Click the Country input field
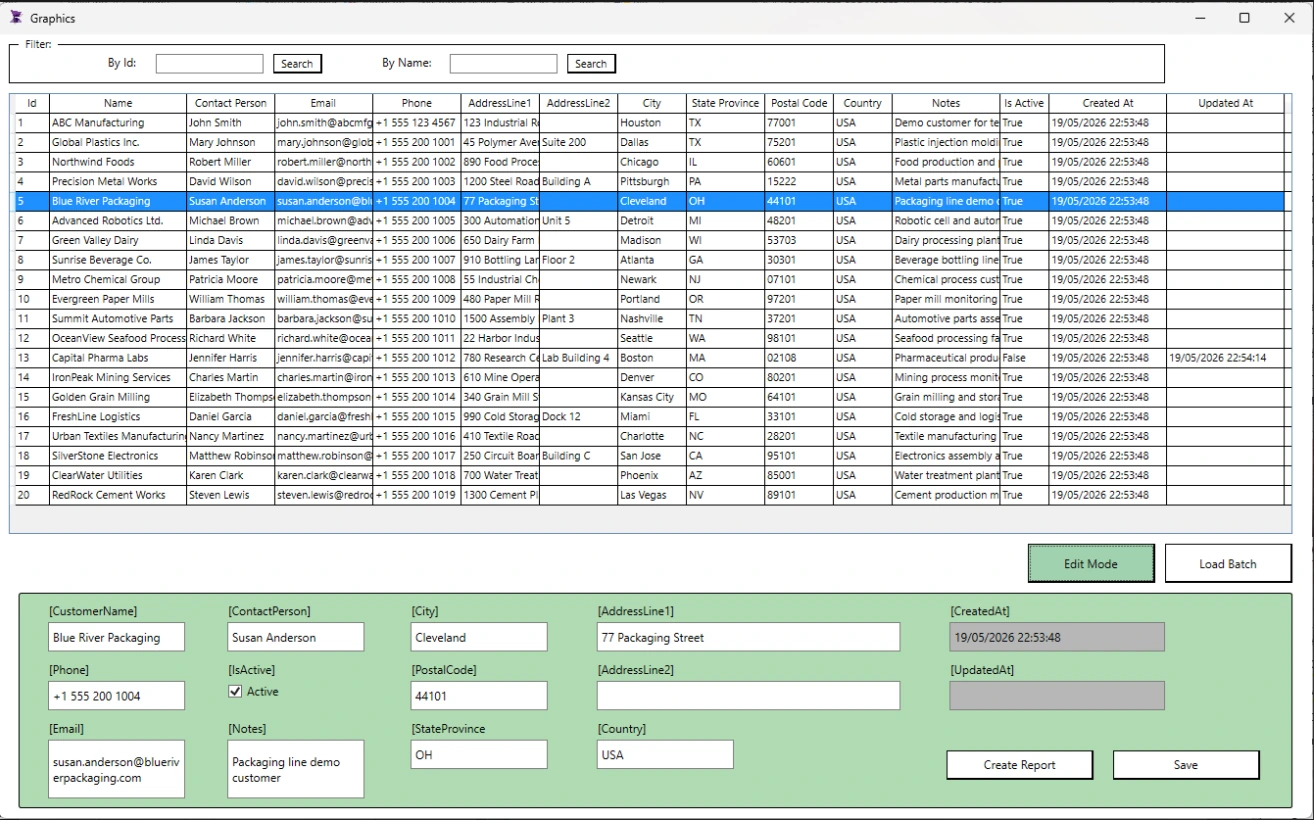Image resolution: width=1314 pixels, height=820 pixels. click(665, 755)
